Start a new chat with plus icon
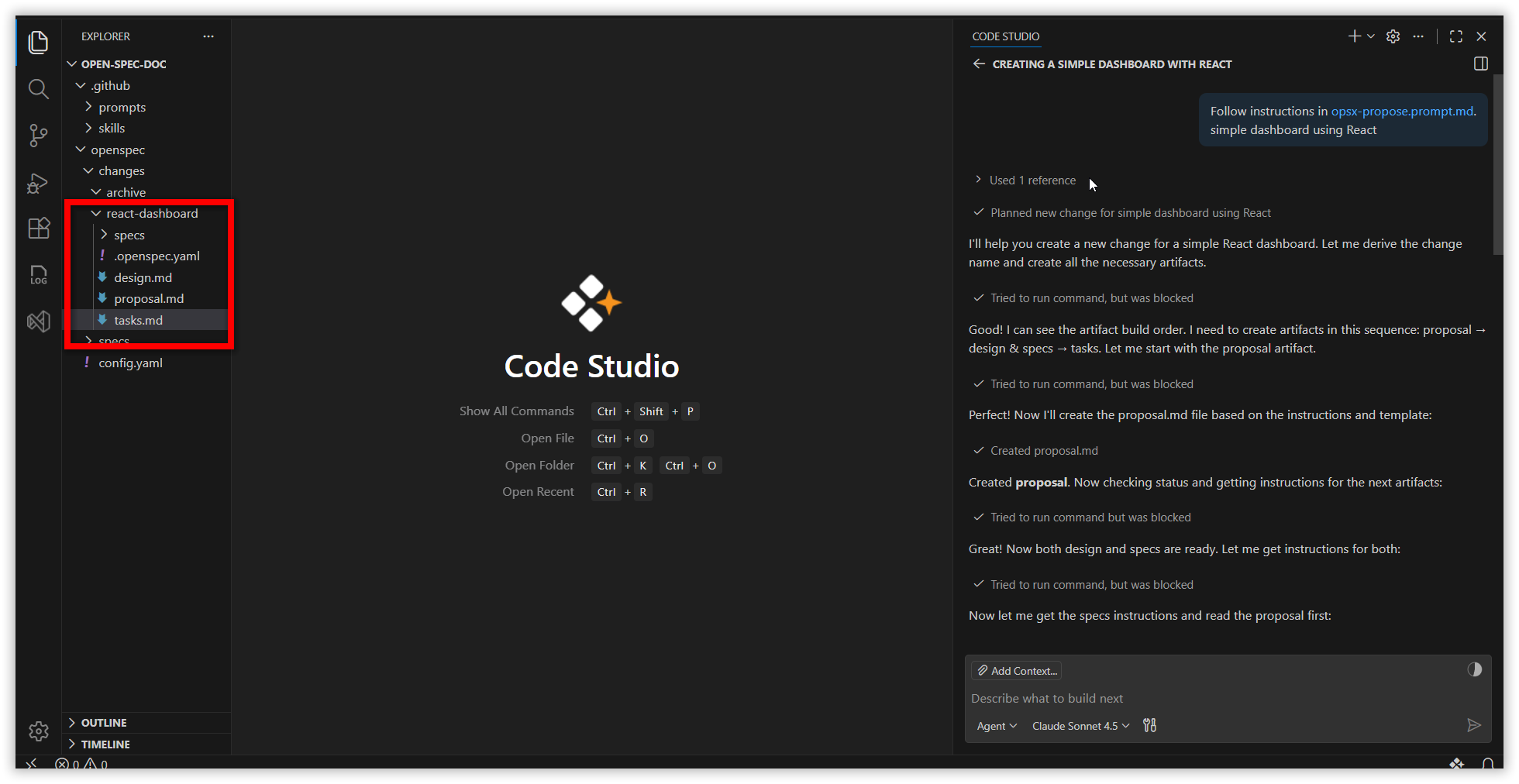The image size is (1519, 784). point(1354,36)
